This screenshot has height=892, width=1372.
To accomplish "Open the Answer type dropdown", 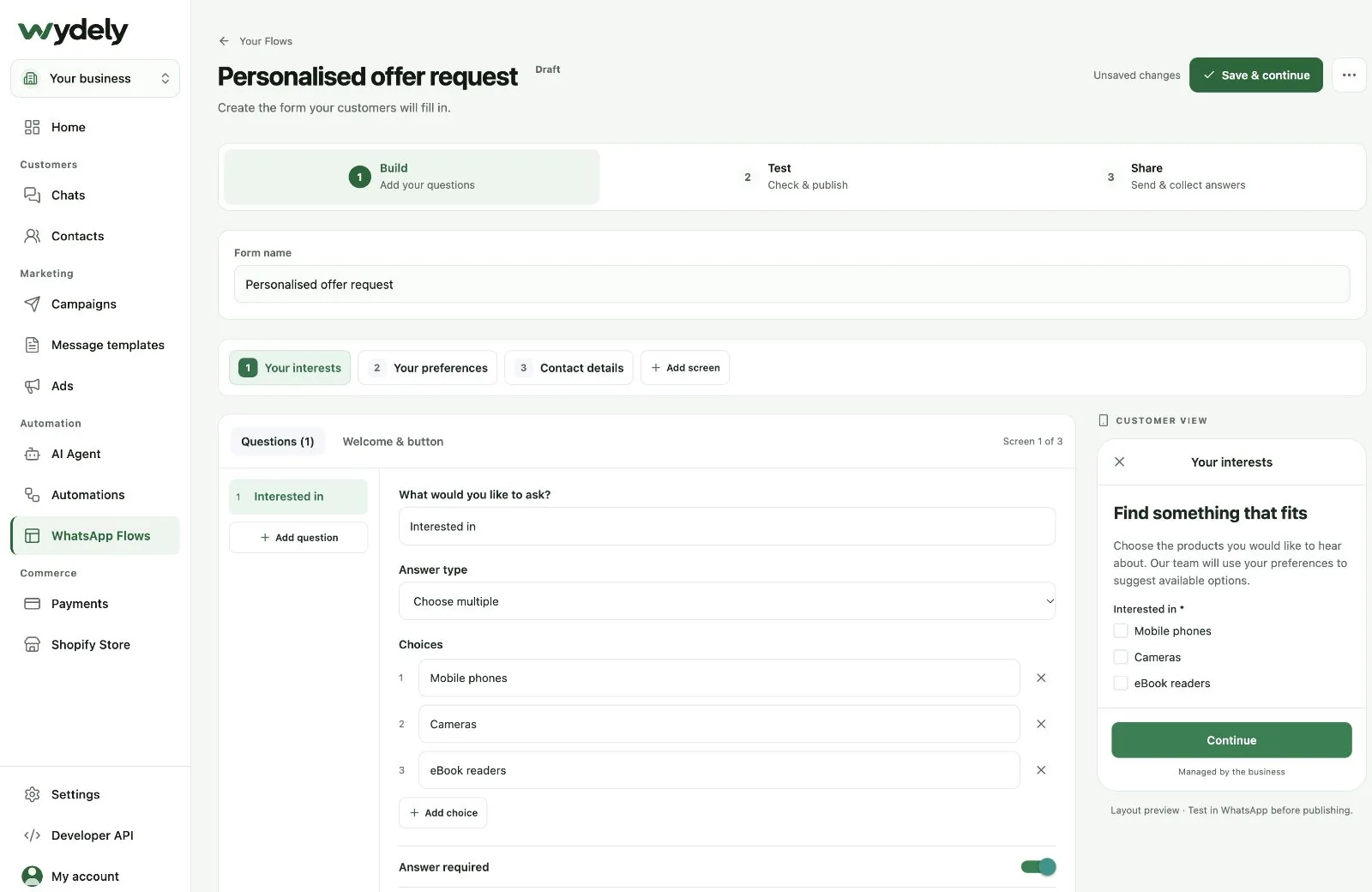I will [727, 601].
